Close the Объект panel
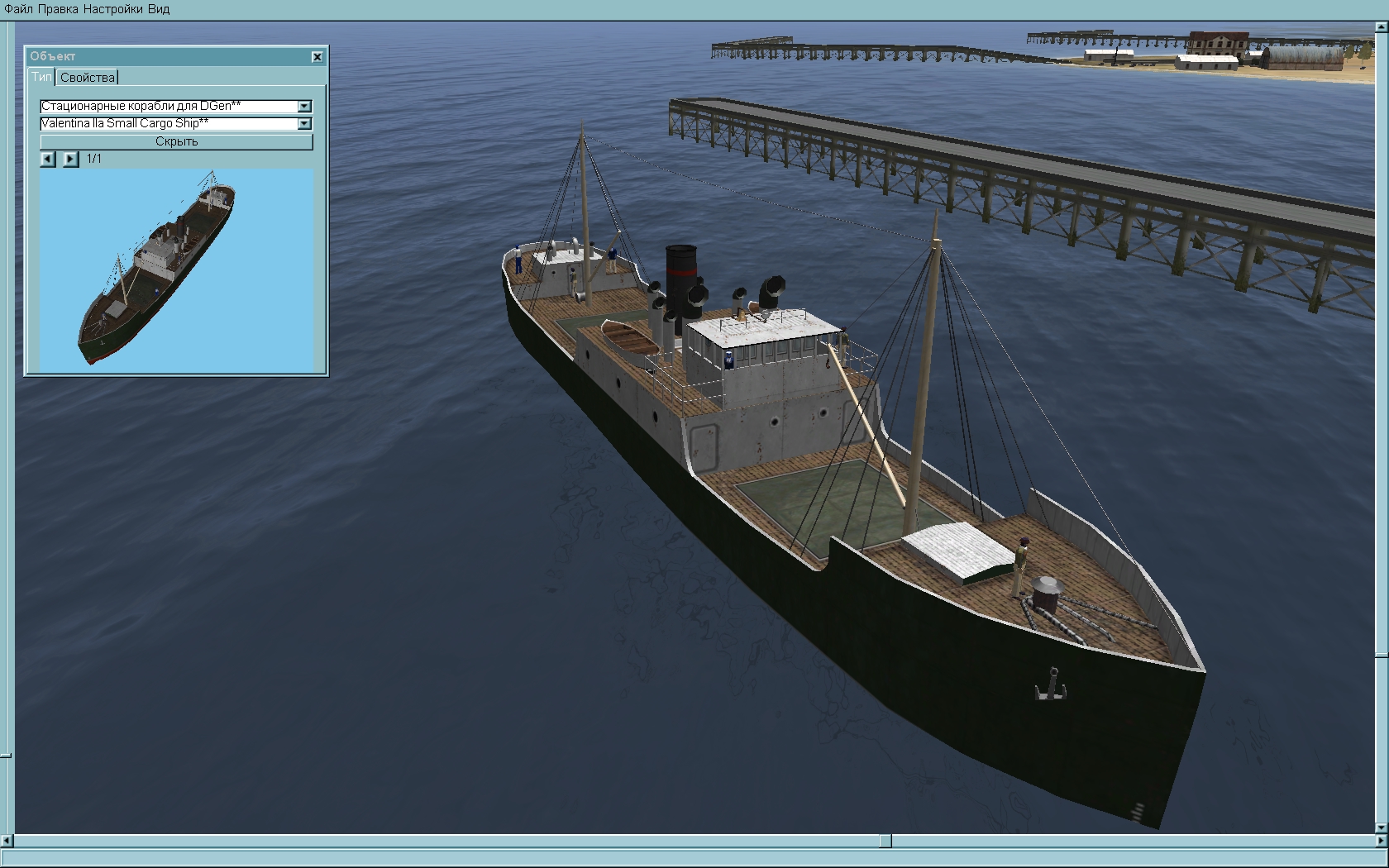 (x=317, y=56)
